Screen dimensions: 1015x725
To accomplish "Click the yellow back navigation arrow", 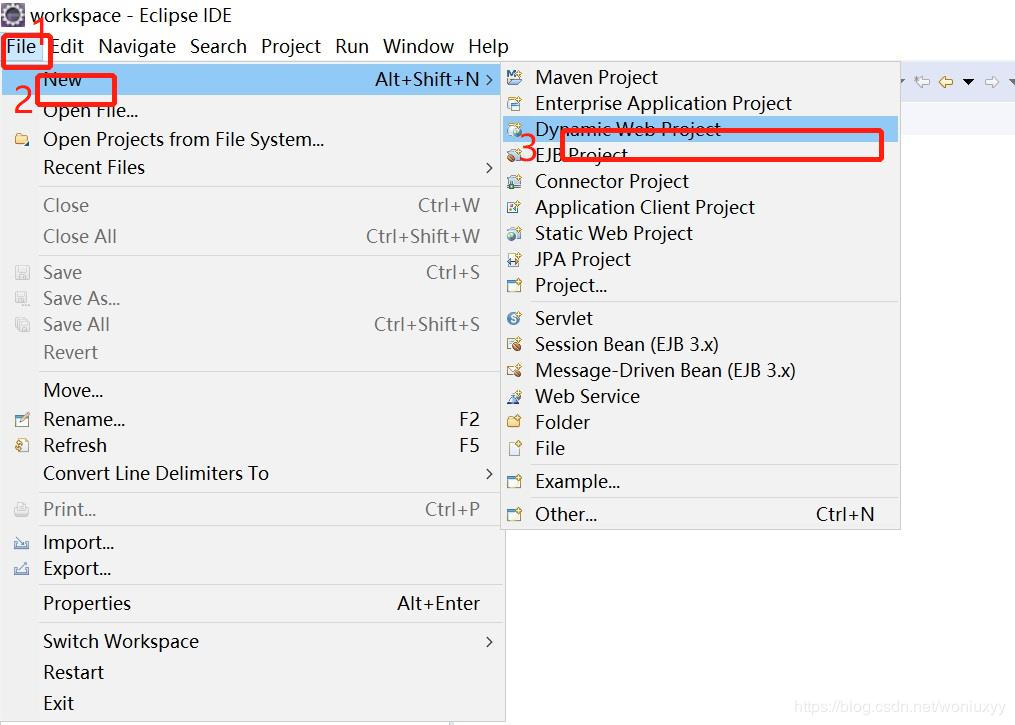I will click(946, 82).
